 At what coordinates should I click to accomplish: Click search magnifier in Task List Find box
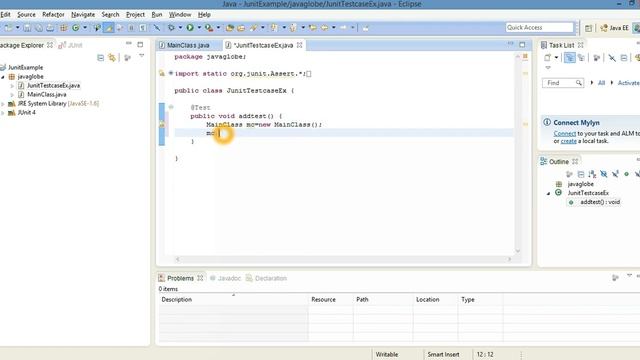[x=578, y=83]
